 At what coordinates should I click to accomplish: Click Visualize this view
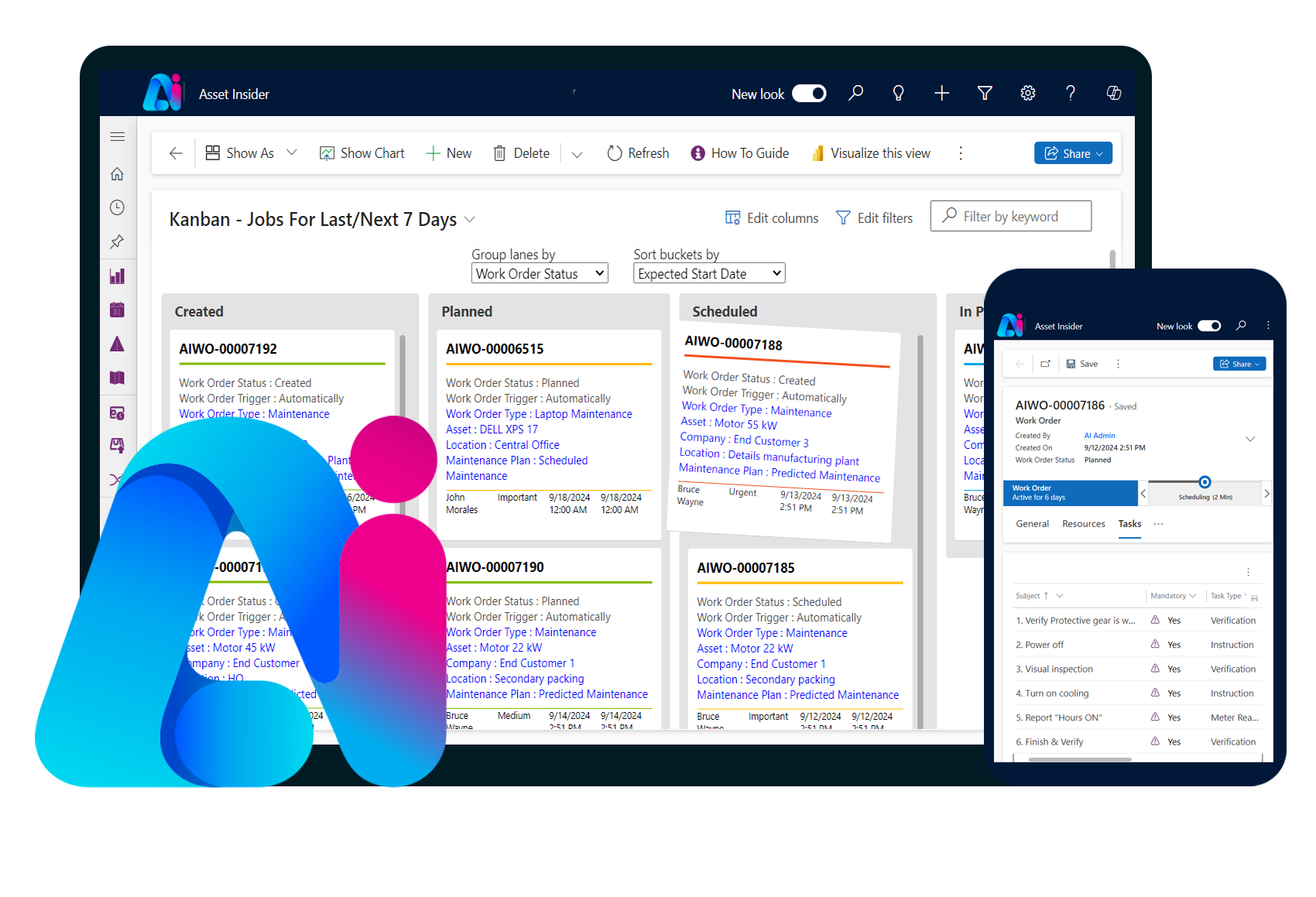(871, 153)
